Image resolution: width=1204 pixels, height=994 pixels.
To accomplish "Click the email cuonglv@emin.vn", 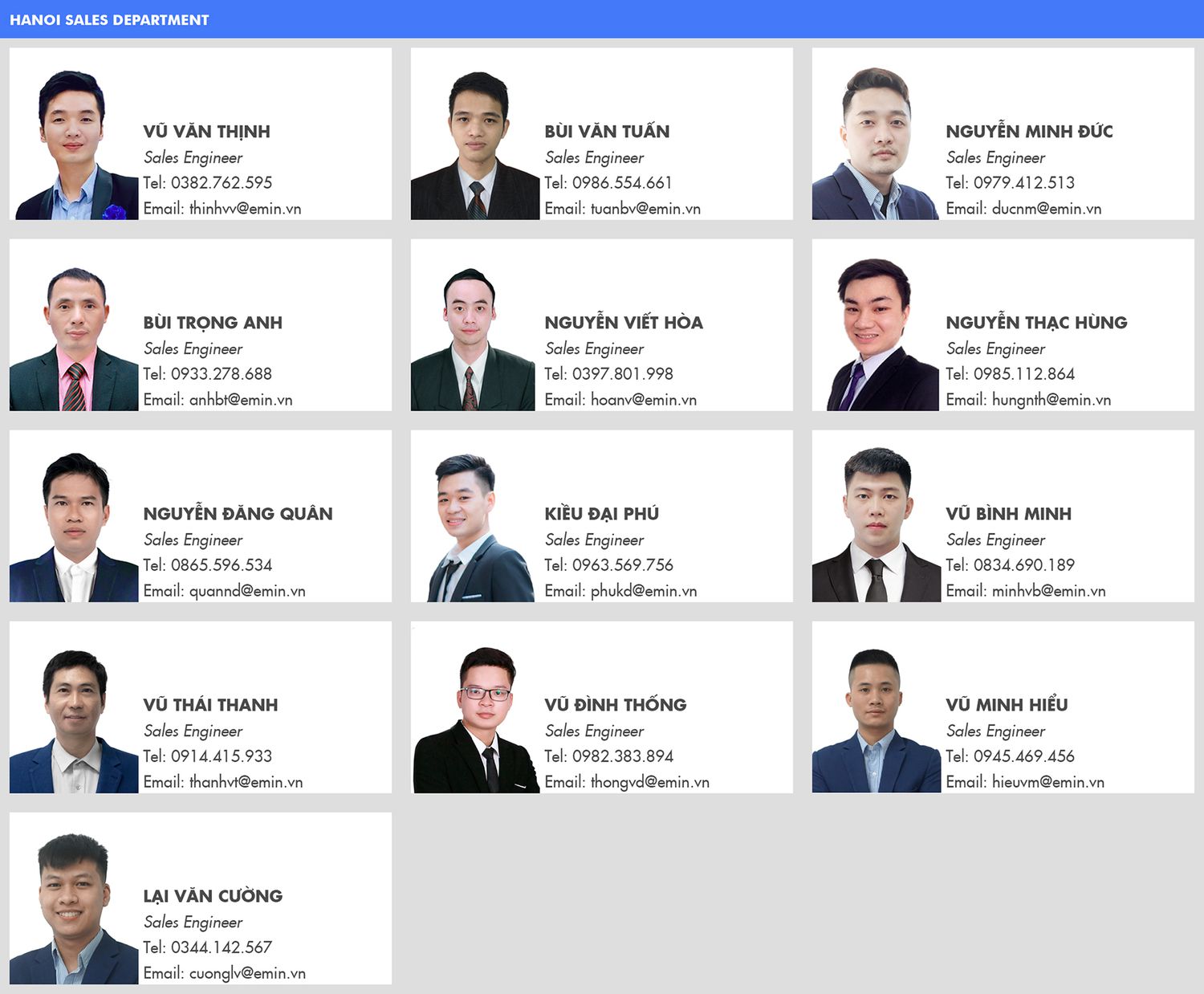I will point(247,973).
